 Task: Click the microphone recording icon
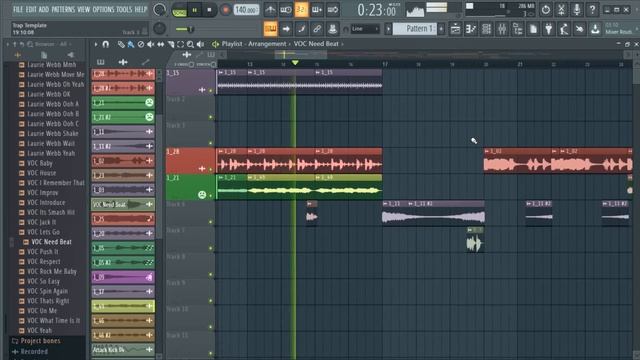576,9
